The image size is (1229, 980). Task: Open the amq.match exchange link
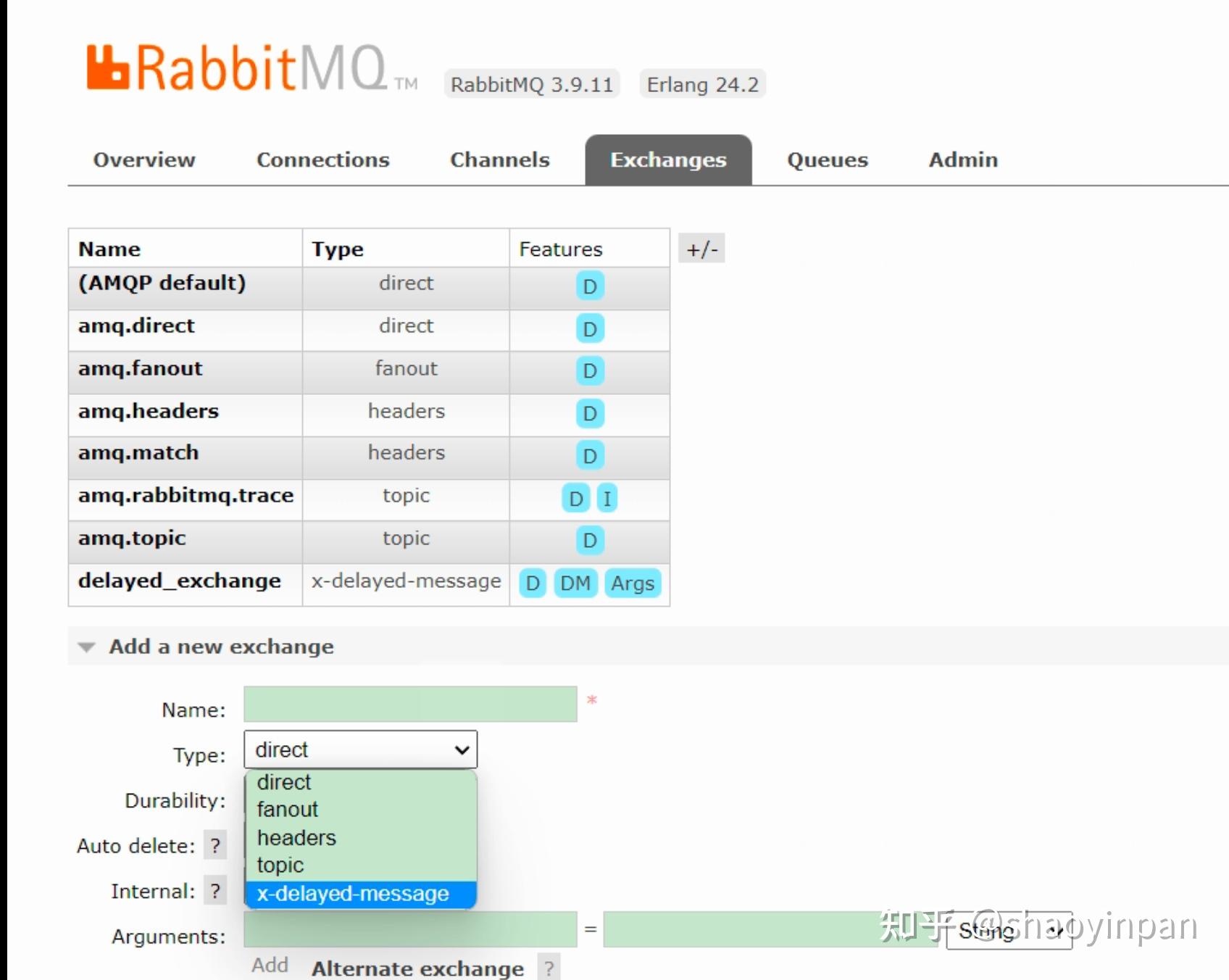[138, 452]
